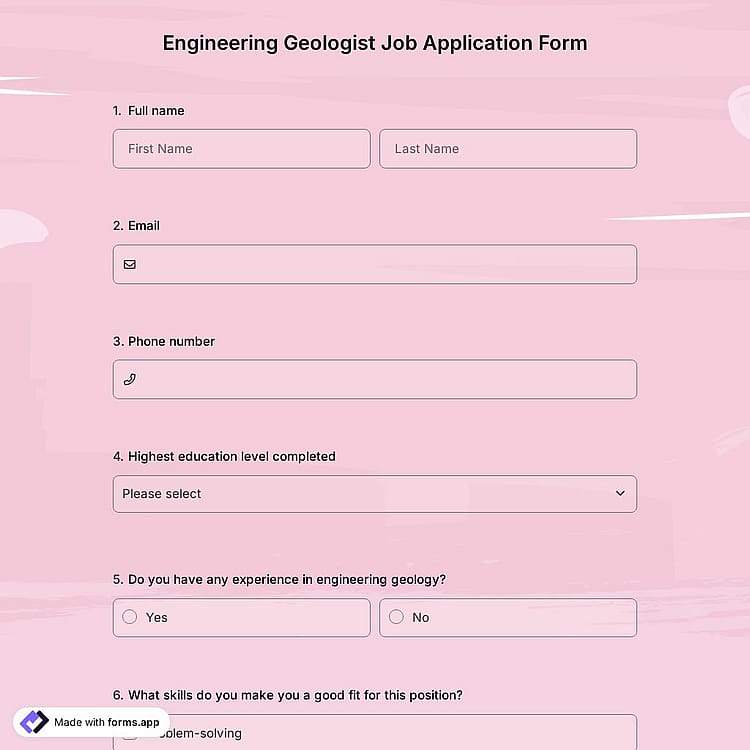Open the Highest education level dropdown
Image resolution: width=750 pixels, height=750 pixels.
tap(375, 494)
